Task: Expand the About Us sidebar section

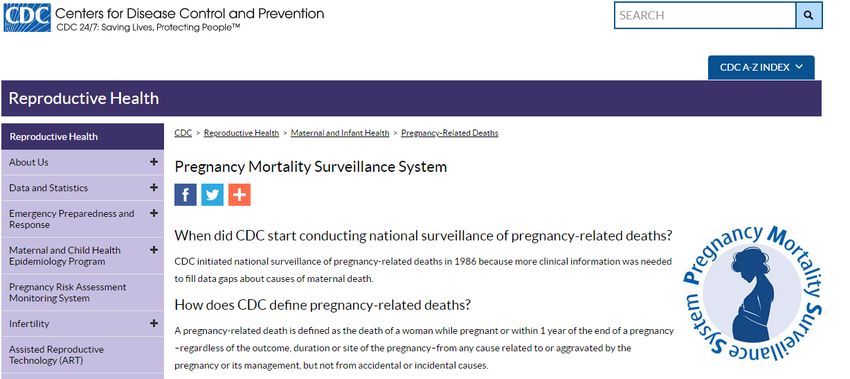Action: [154, 162]
